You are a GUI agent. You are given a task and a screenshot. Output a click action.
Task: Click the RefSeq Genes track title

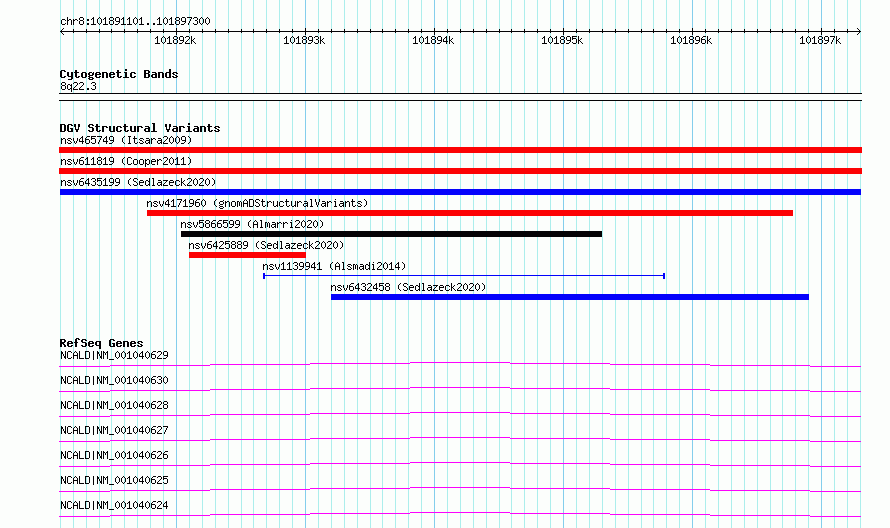(101, 343)
